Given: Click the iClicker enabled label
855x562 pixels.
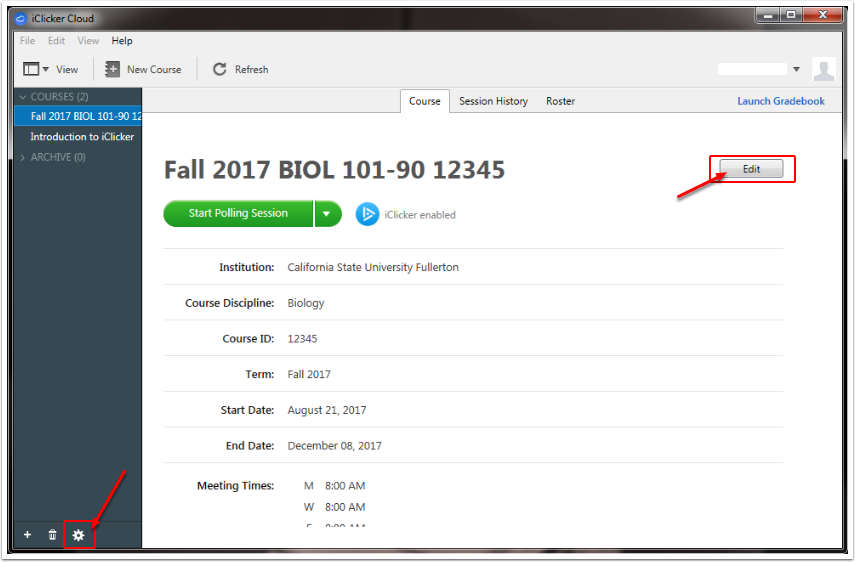Looking at the screenshot, I should click(420, 215).
